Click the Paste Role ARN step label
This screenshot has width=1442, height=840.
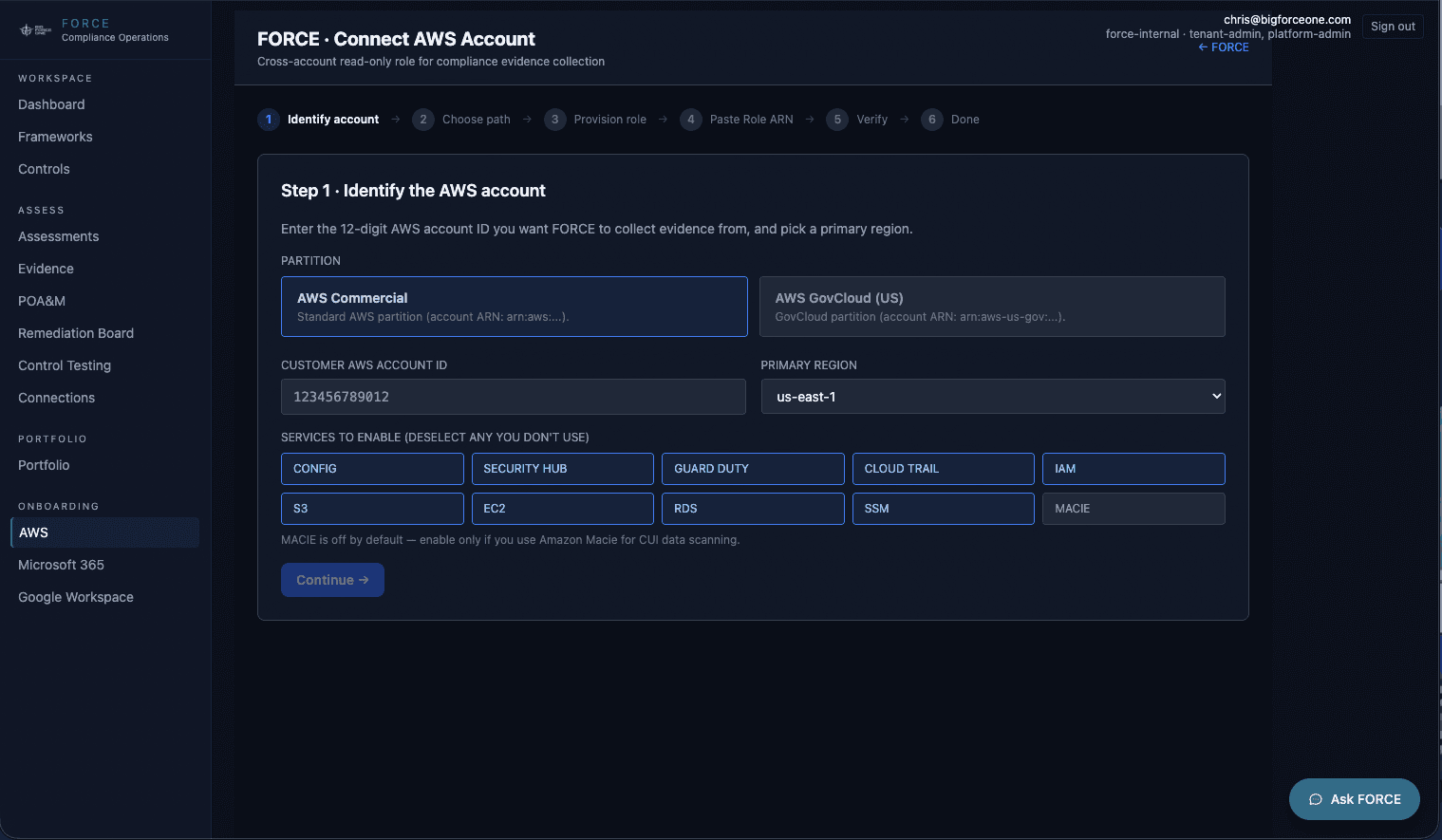(752, 120)
